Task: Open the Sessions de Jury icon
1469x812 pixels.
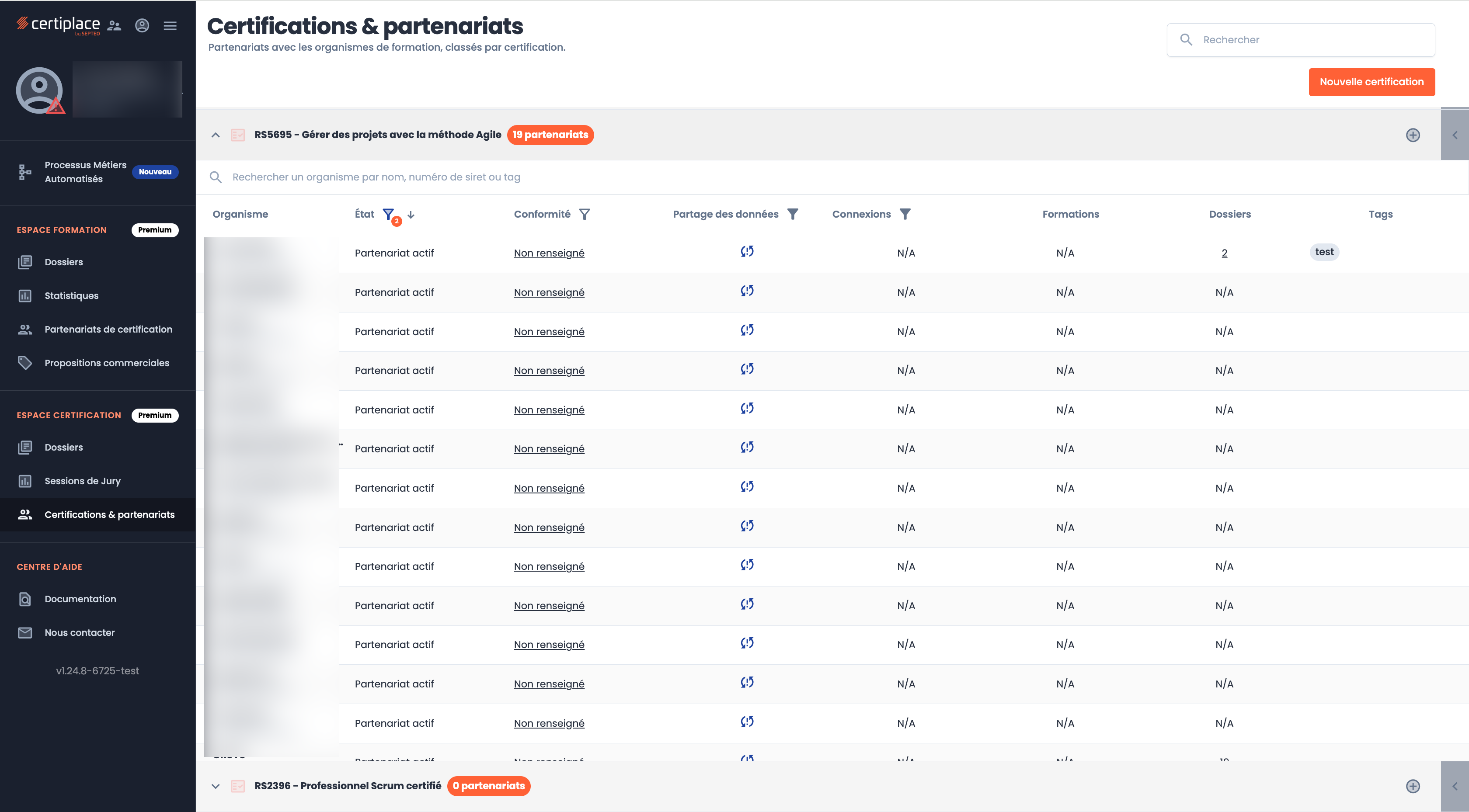Action: coord(25,481)
